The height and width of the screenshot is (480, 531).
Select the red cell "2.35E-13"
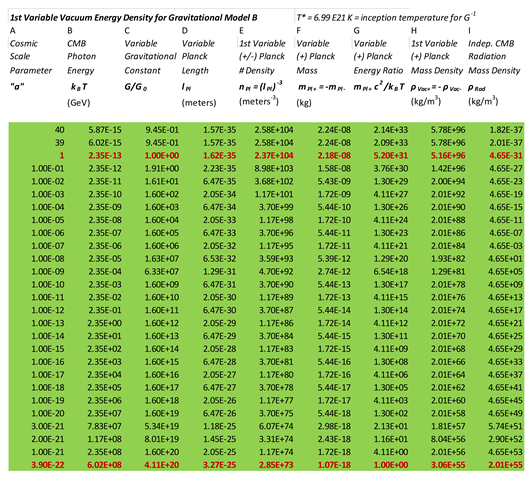pos(105,155)
